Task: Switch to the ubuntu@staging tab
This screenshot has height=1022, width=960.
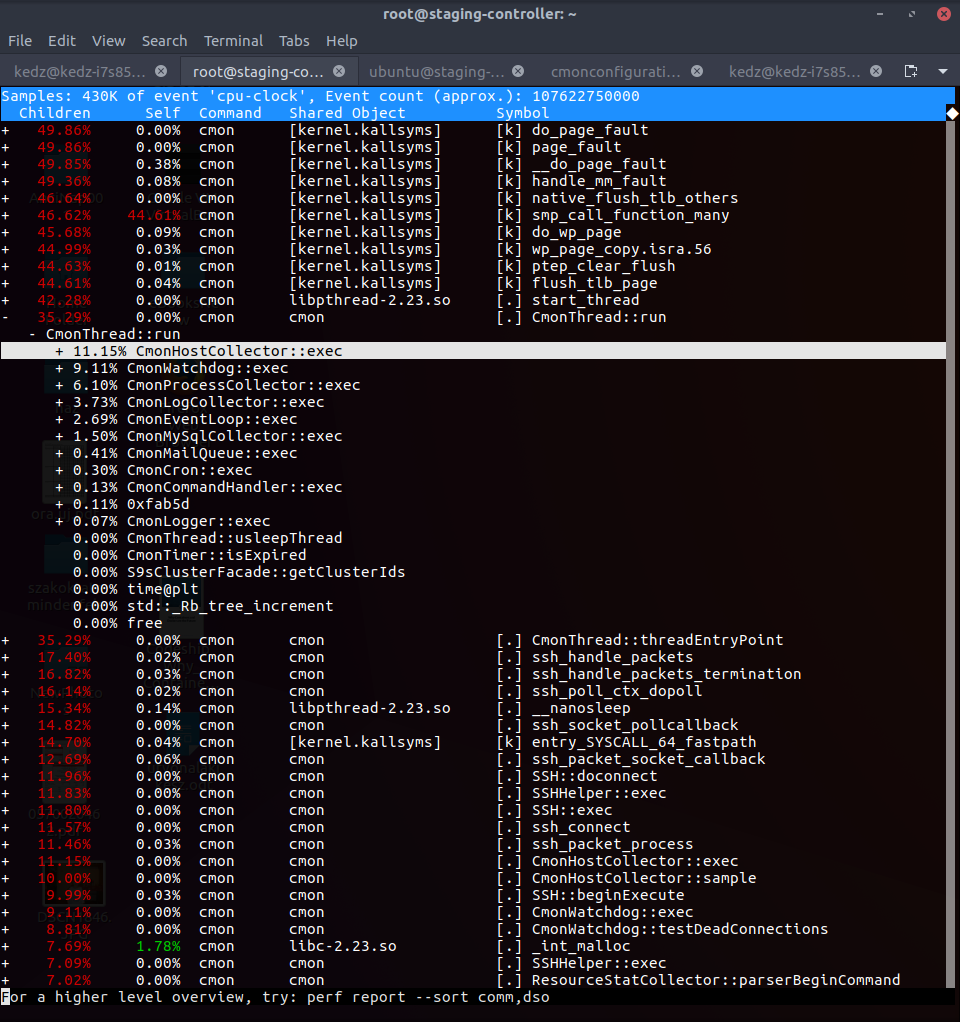Action: [437, 72]
